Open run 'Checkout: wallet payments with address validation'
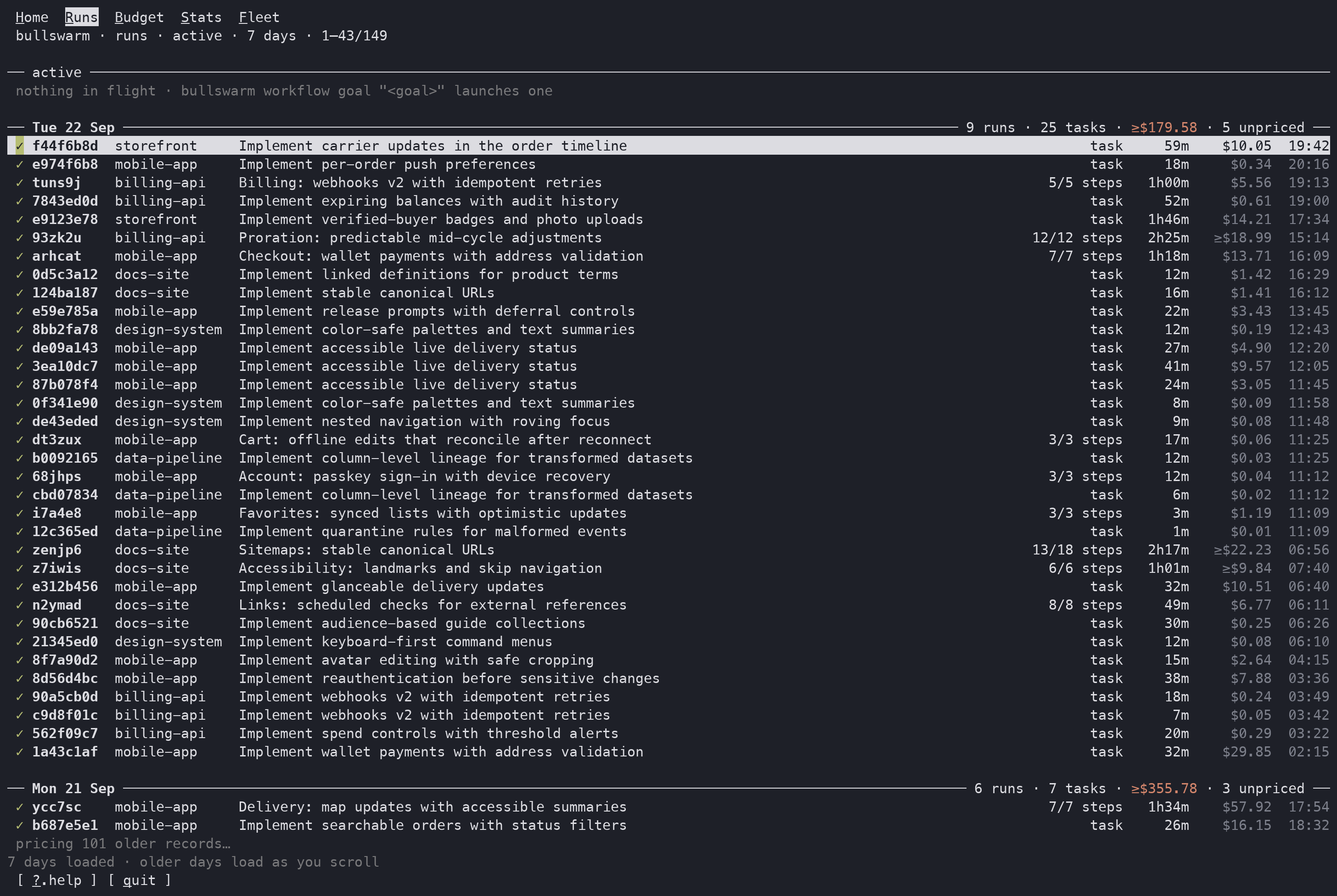Image resolution: width=1337 pixels, height=896 pixels. click(x=441, y=256)
